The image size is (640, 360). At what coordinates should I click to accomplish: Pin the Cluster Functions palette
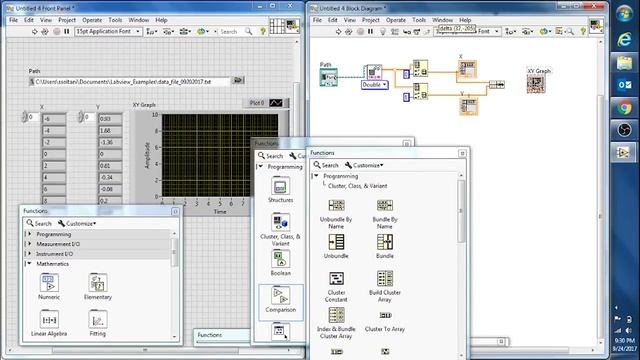click(462, 153)
